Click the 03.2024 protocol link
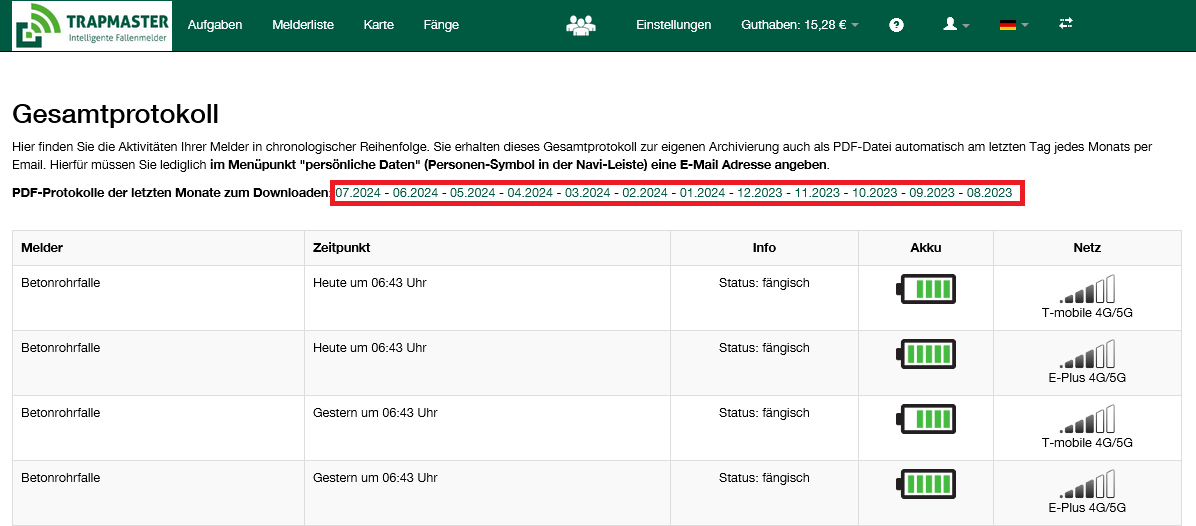Image resolution: width=1196 pixels, height=526 pixels. (x=588, y=192)
